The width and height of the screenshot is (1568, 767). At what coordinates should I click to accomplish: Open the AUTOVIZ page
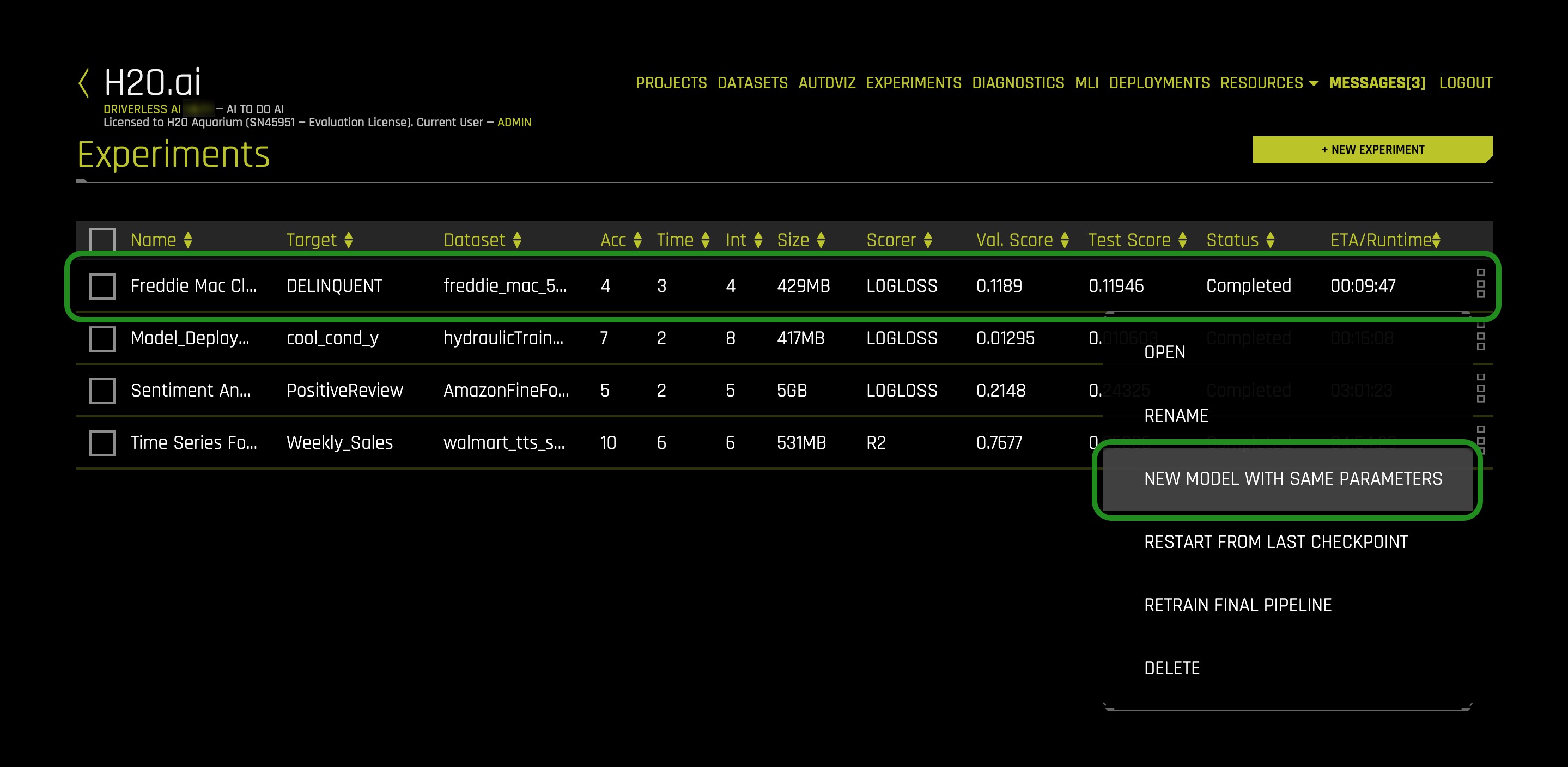click(x=826, y=83)
